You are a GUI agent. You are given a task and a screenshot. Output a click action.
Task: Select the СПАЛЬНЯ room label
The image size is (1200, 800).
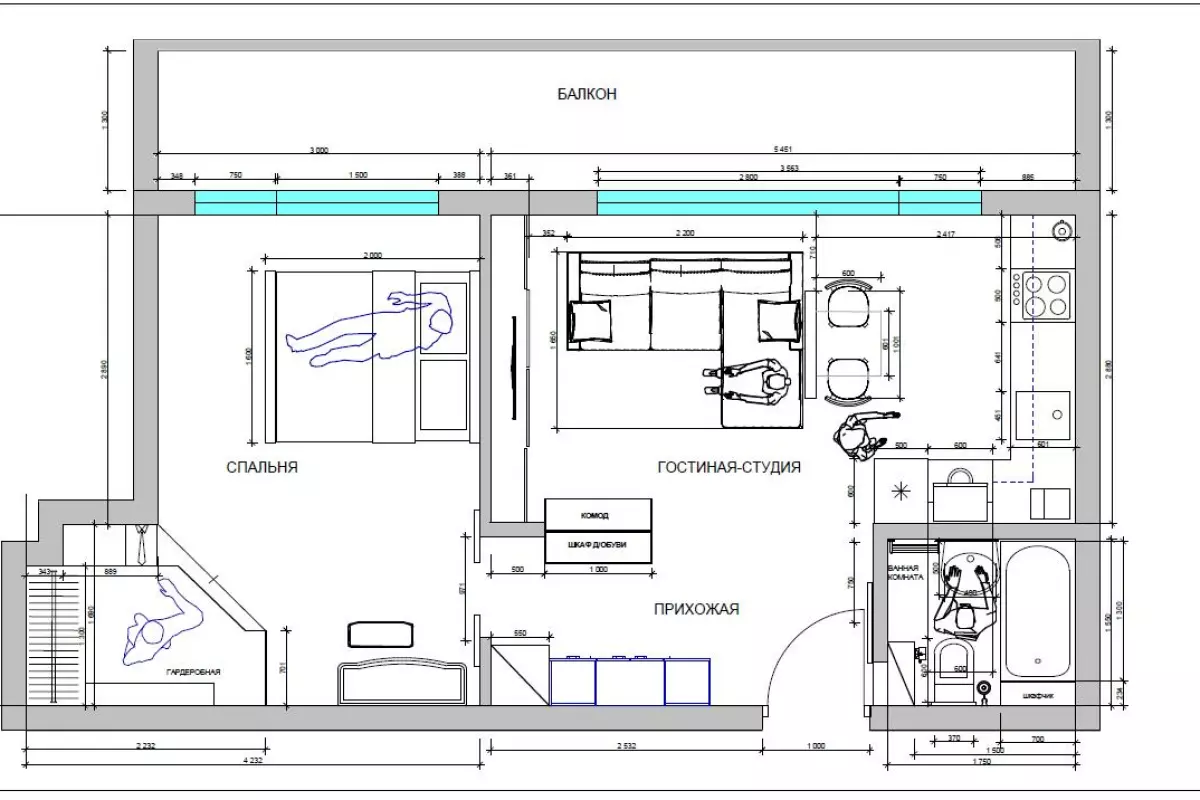(262, 467)
